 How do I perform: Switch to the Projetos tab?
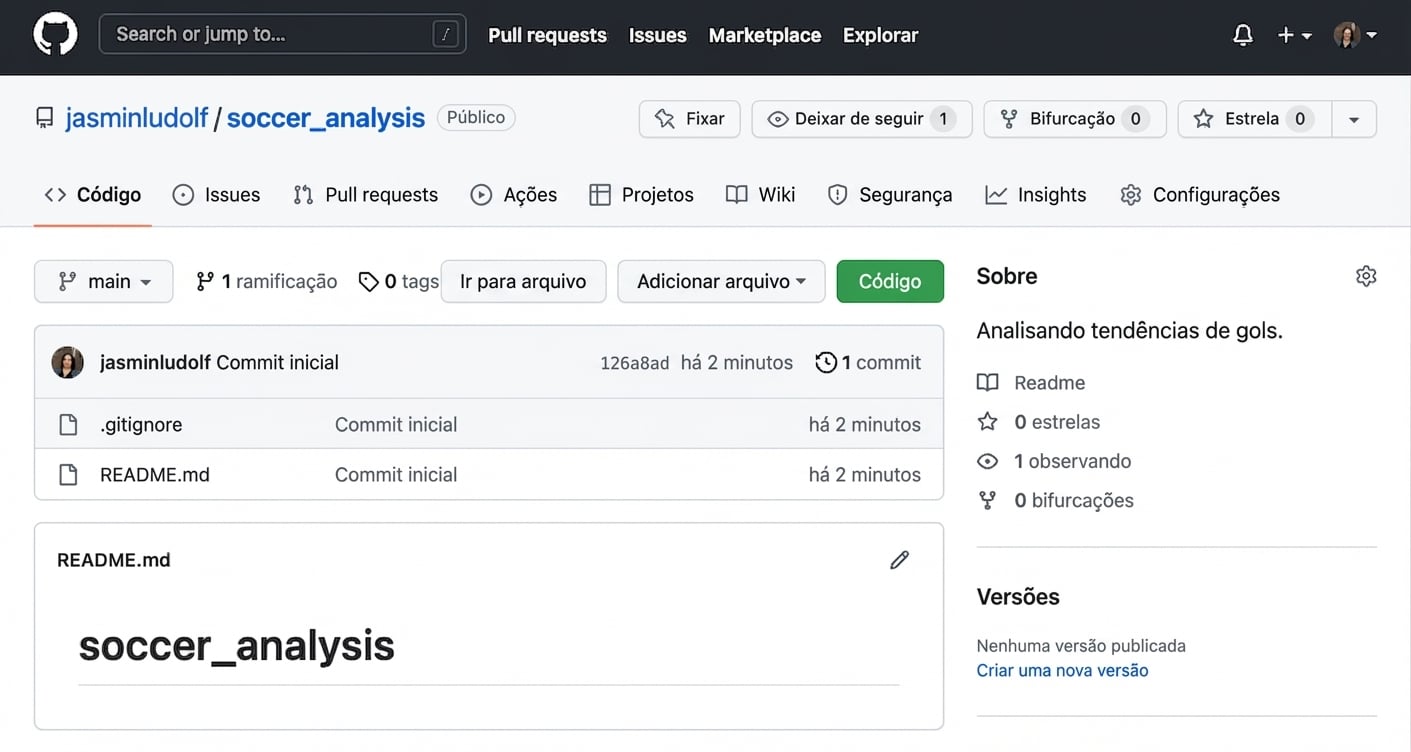pyautogui.click(x=641, y=195)
